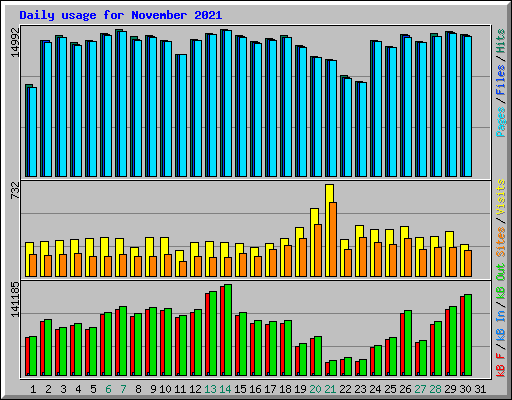Click day 14 weekend label
512x400 pixels.
[225, 389]
